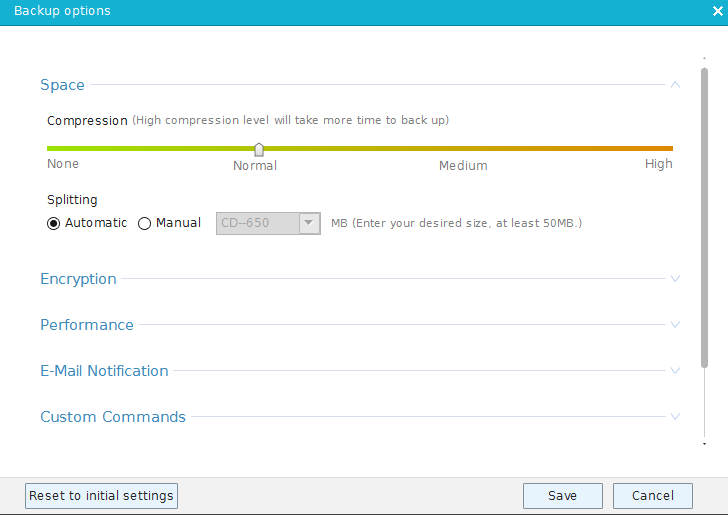Click the scrollbar up arrow
The height and width of the screenshot is (515, 728).
pos(704,59)
